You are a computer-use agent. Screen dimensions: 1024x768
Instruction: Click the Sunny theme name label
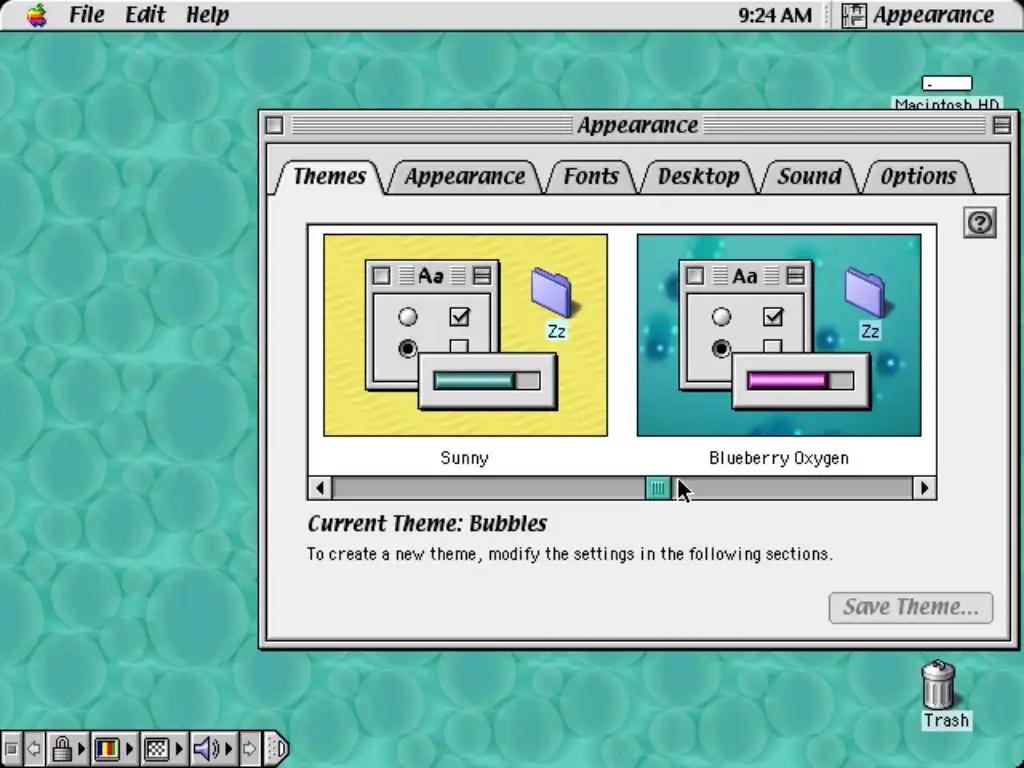pos(464,458)
